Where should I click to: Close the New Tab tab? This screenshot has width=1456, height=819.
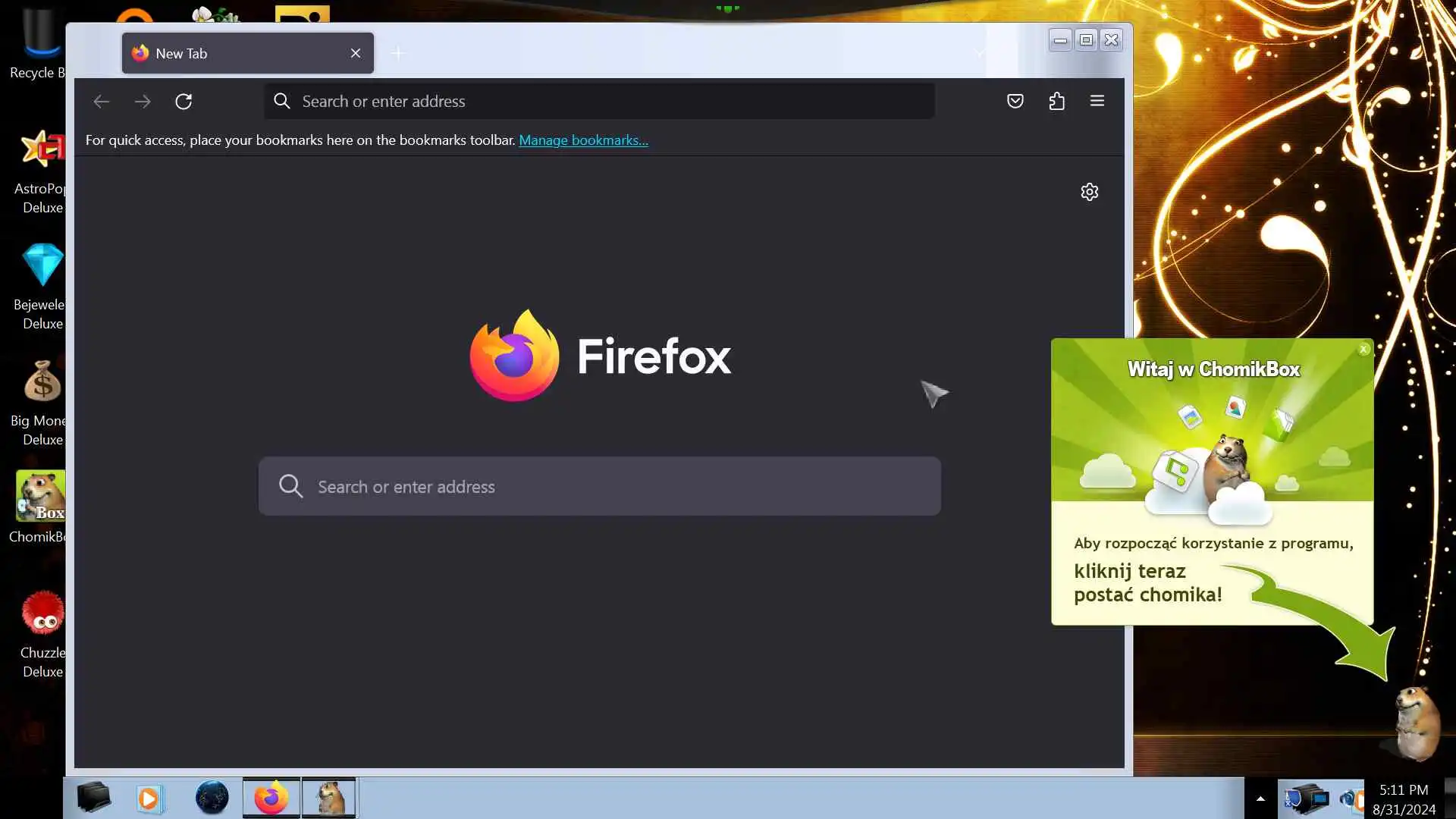(356, 53)
